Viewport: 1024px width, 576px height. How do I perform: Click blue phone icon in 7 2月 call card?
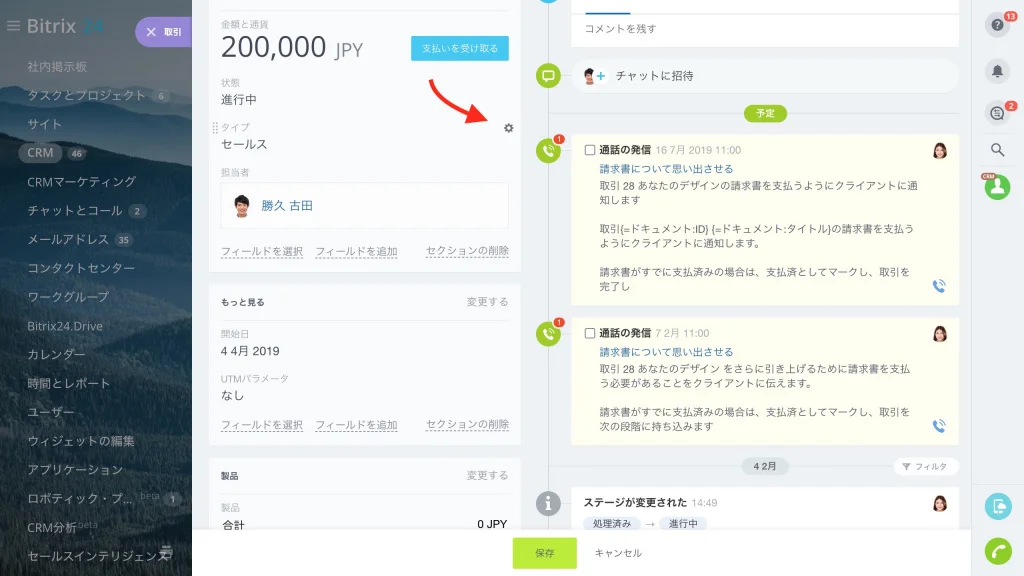tap(939, 426)
